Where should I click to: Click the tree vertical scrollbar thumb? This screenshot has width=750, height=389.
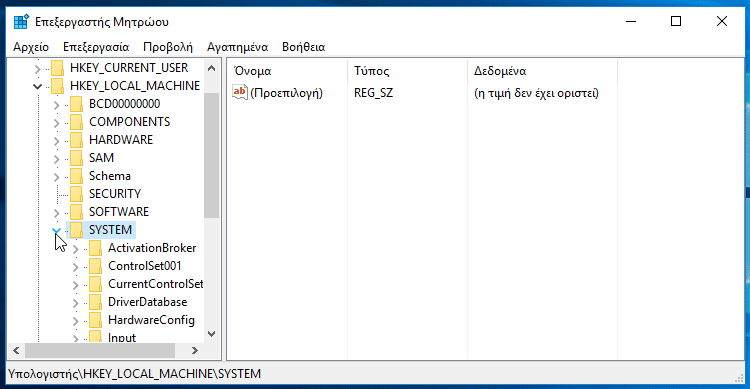pos(211,156)
